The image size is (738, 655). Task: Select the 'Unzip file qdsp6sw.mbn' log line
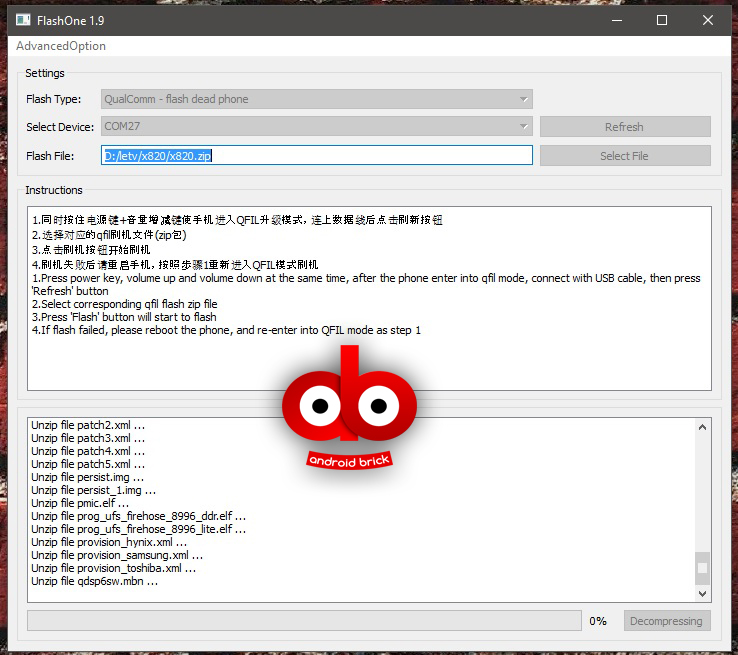pos(94,581)
